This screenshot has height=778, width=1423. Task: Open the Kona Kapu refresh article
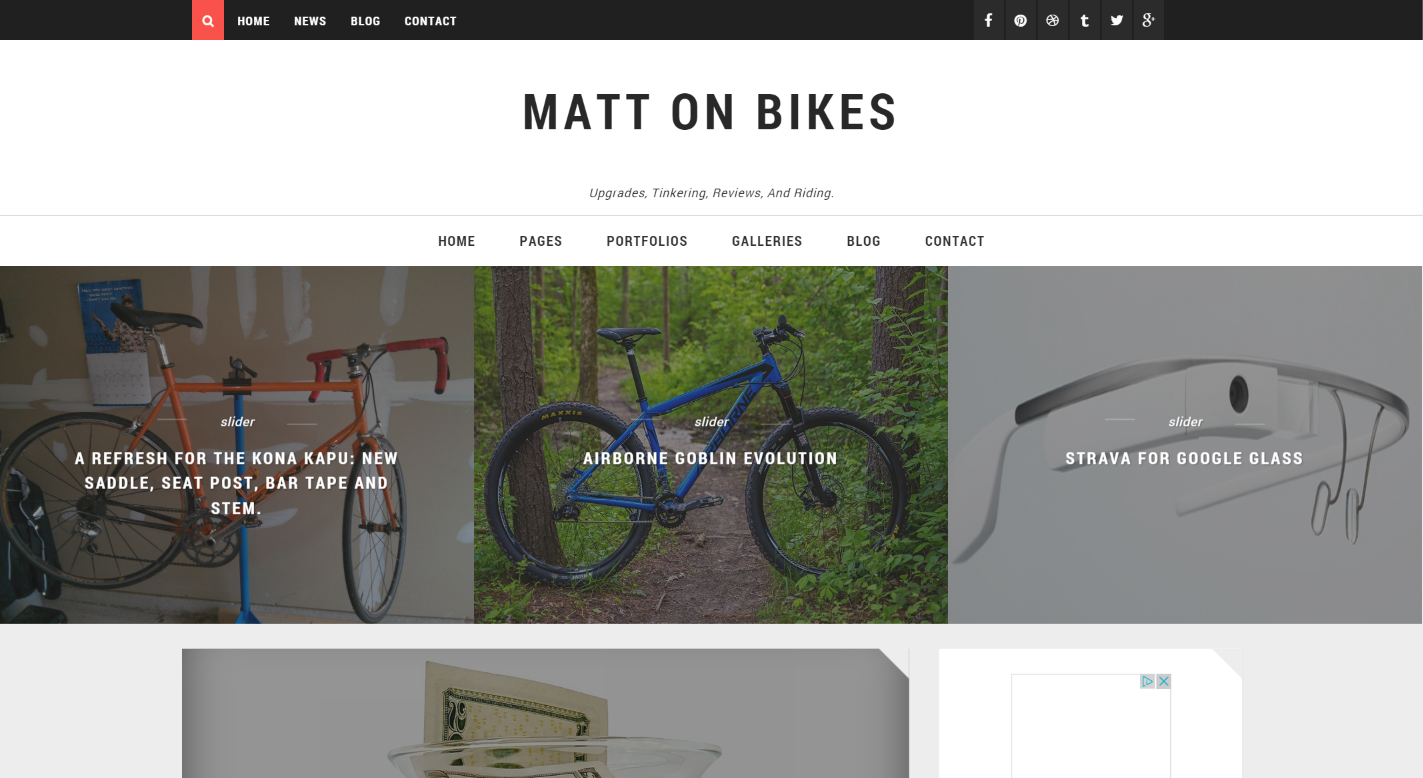pos(237,483)
